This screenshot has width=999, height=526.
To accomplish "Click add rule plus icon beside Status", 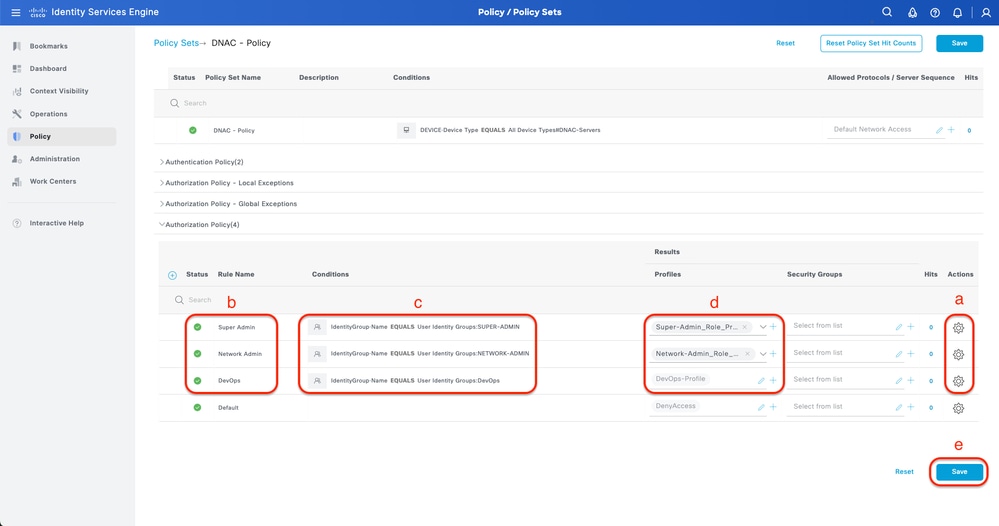I will click(172, 275).
